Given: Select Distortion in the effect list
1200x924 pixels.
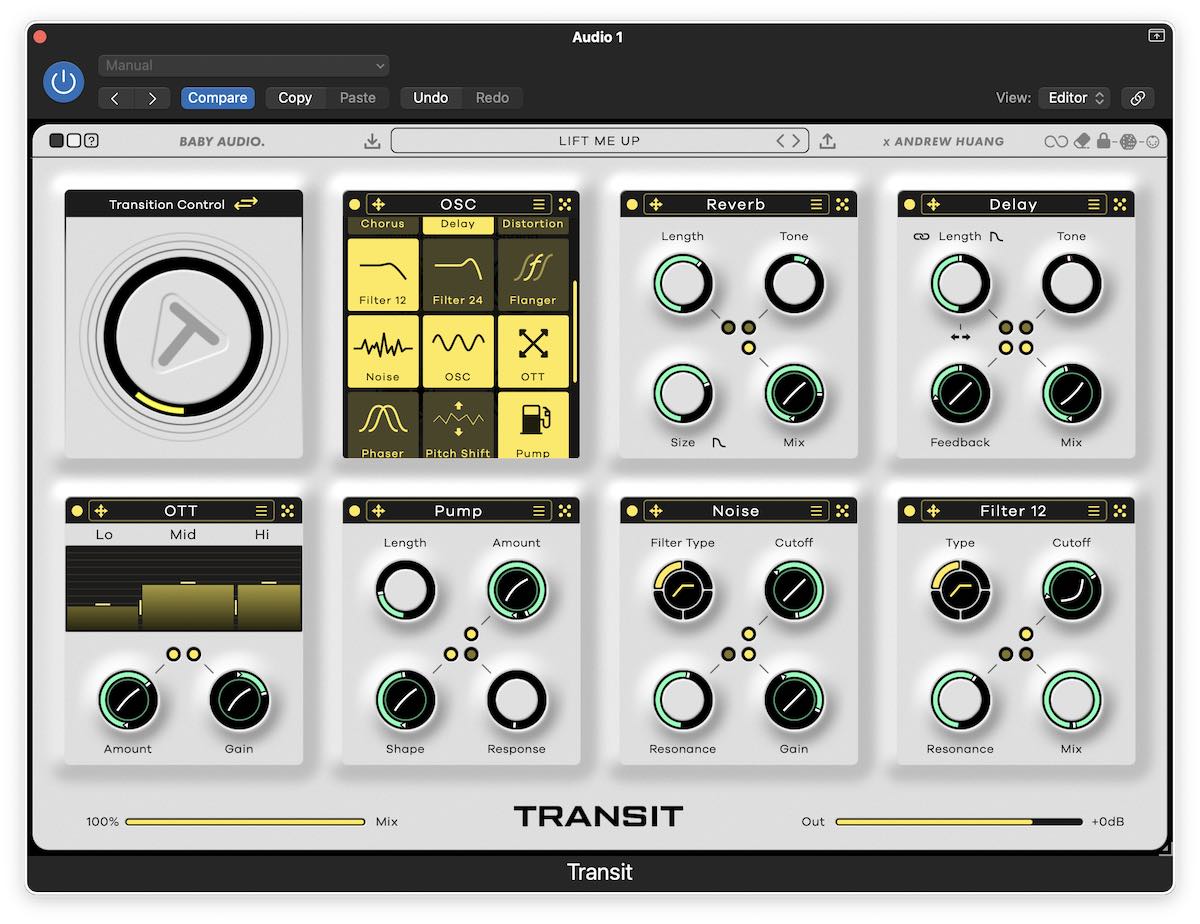Looking at the screenshot, I should click(533, 225).
